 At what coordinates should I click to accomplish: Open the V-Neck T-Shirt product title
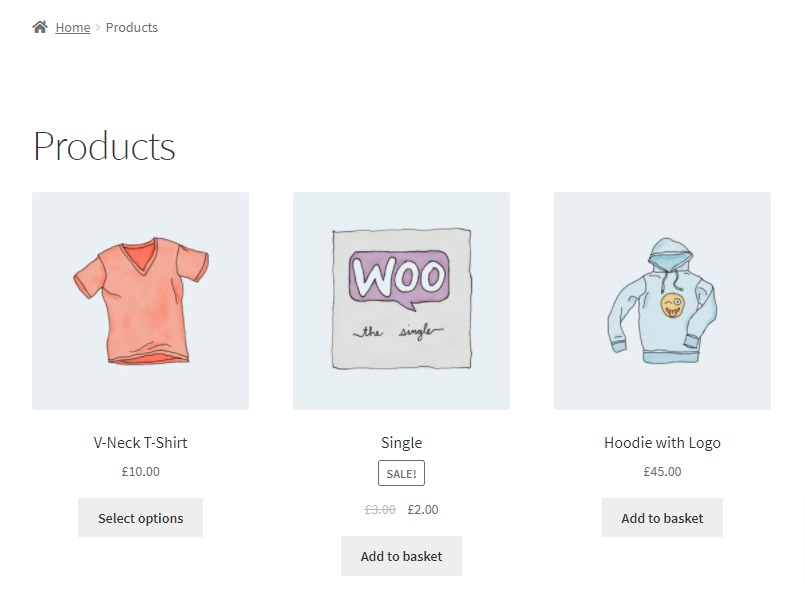point(140,442)
